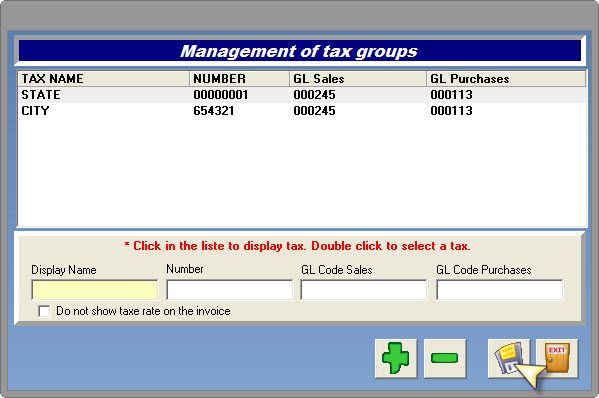The image size is (599, 398).
Task: Click the Exit door icon
Action: 557,358
